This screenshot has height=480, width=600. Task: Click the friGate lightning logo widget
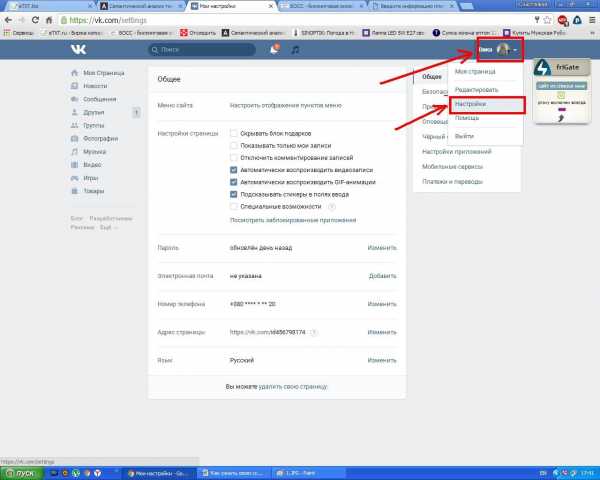coord(542,67)
